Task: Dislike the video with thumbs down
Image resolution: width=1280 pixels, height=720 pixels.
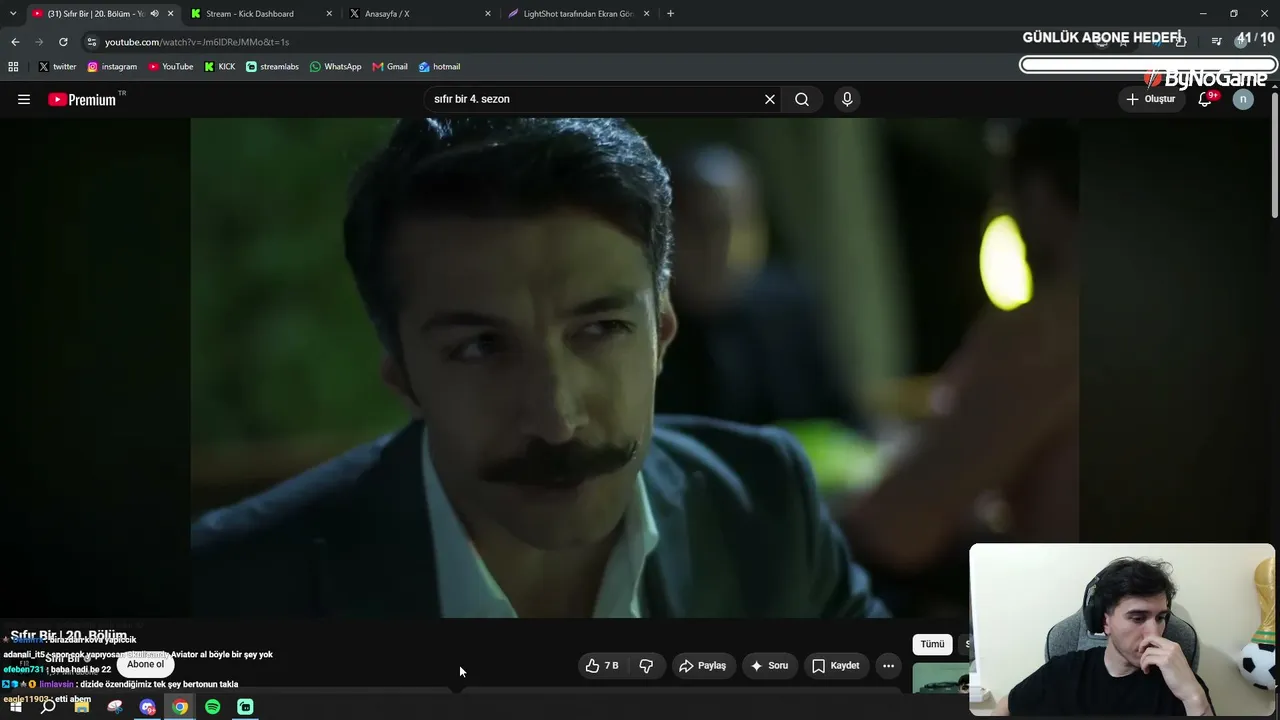Action: [646, 665]
